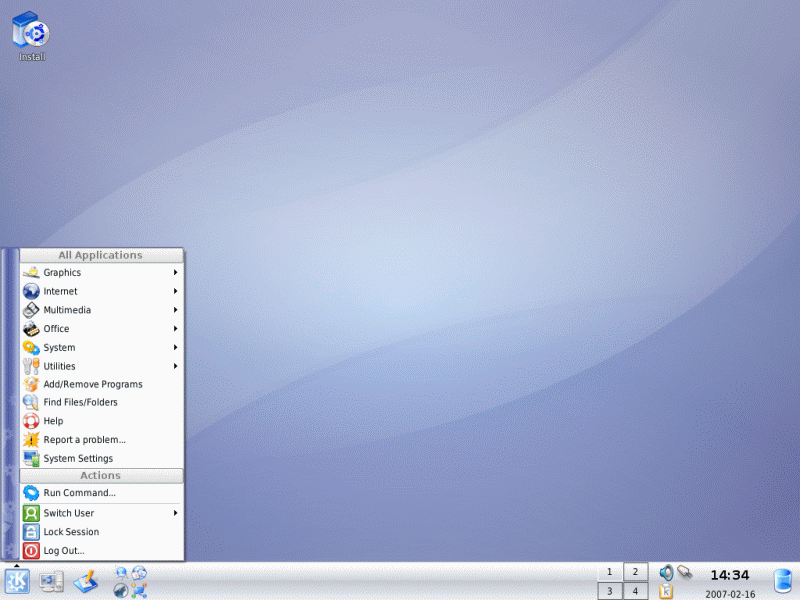This screenshot has height=600, width=800.
Task: Click the yellow K tray icon
Action: 666,591
